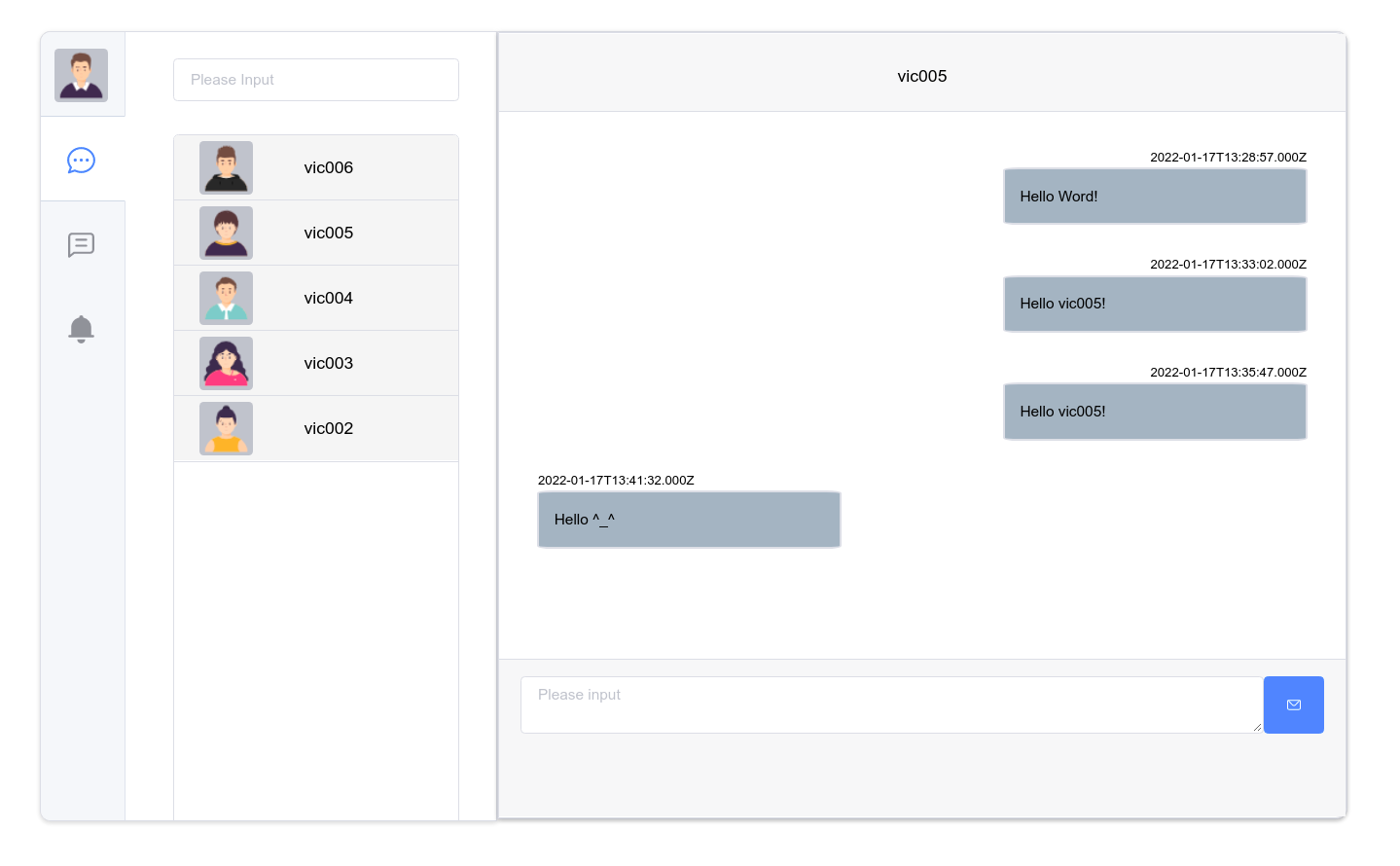Open the notification bell icon
This screenshot has width=1400, height=866.
[81, 329]
